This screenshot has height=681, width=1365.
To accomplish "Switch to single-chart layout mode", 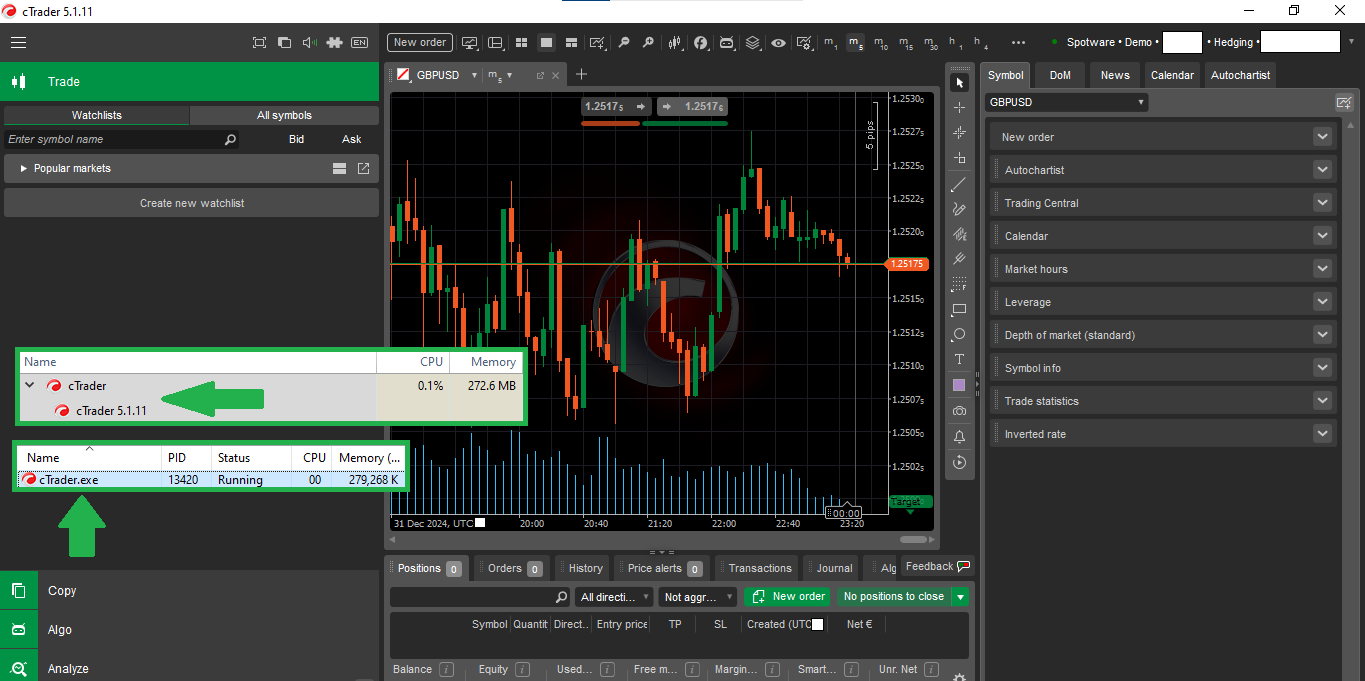I will pos(546,42).
